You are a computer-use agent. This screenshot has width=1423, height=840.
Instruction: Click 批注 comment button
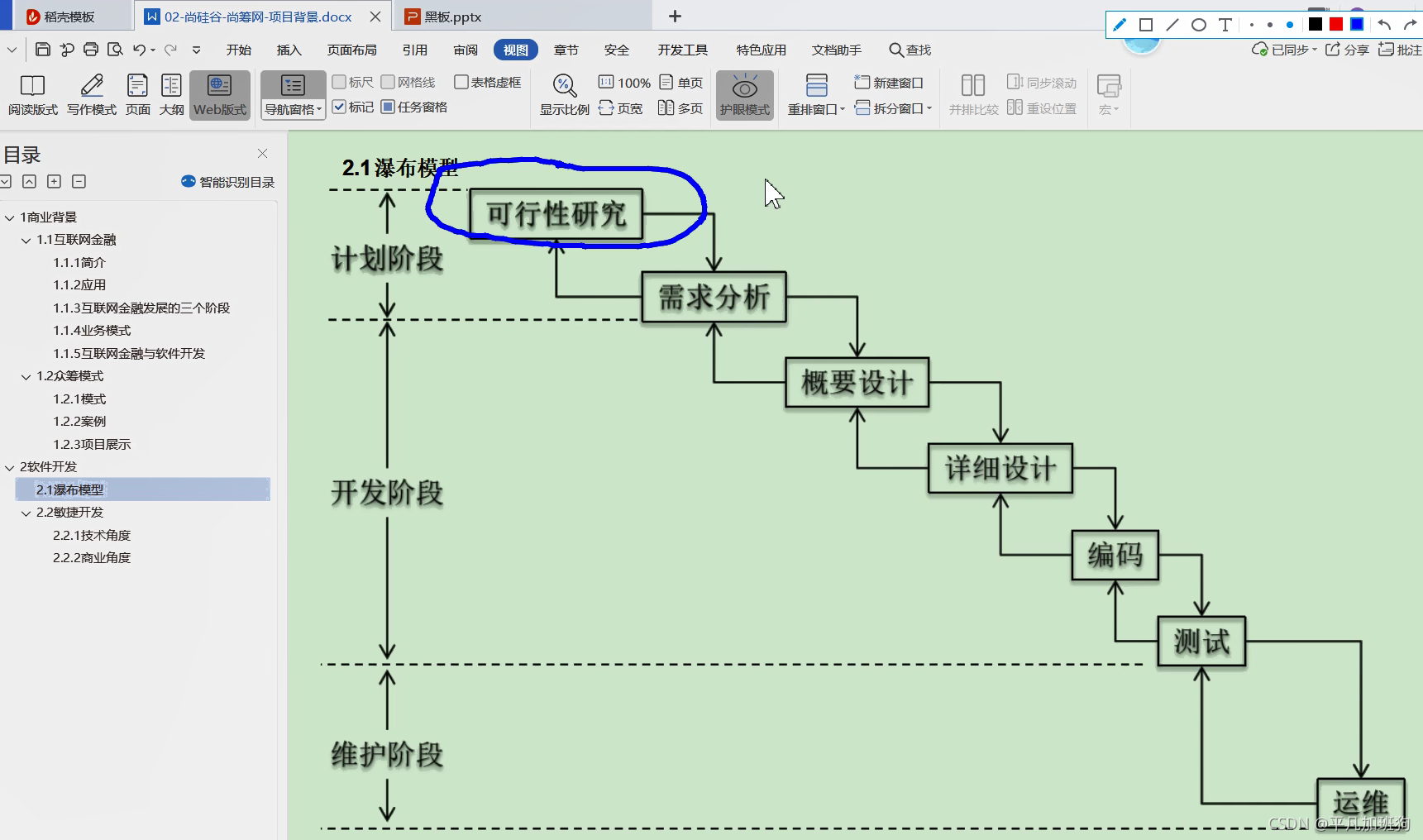click(x=1400, y=50)
